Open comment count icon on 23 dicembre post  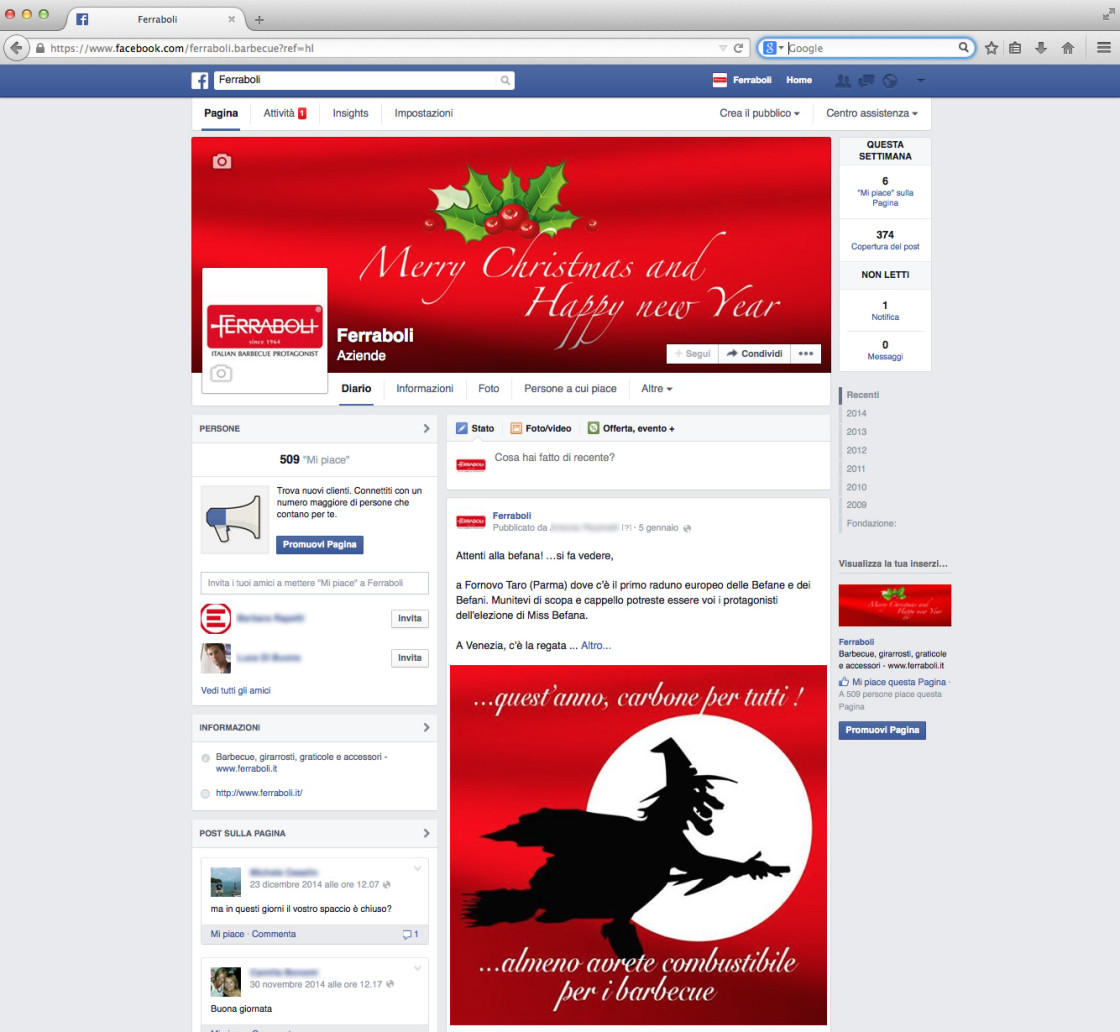pyautogui.click(x=411, y=934)
